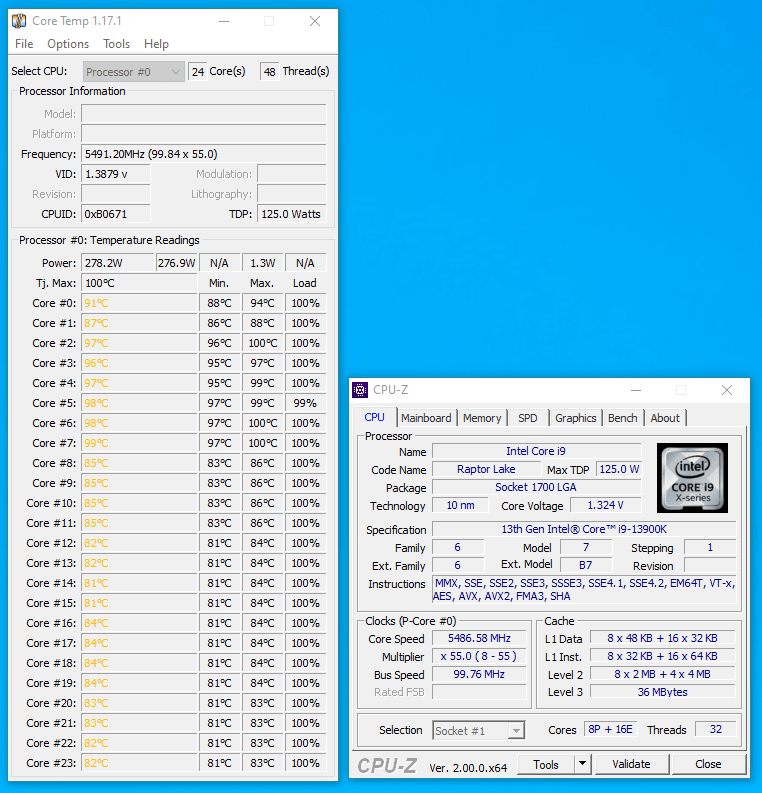Click the Core #20 load 100%
This screenshot has width=762, height=793.
305,703
